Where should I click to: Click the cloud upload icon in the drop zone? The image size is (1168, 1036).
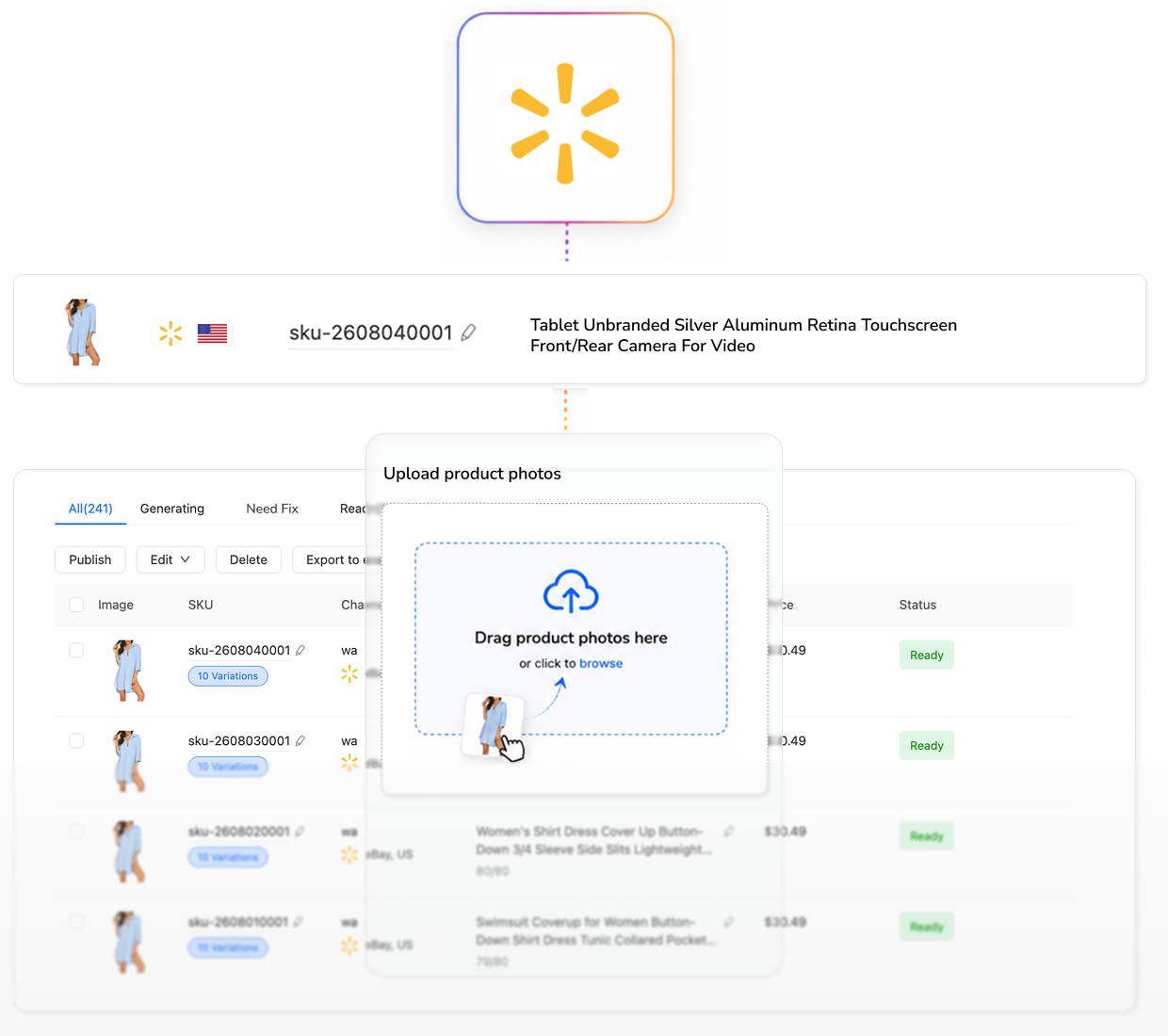(x=571, y=591)
